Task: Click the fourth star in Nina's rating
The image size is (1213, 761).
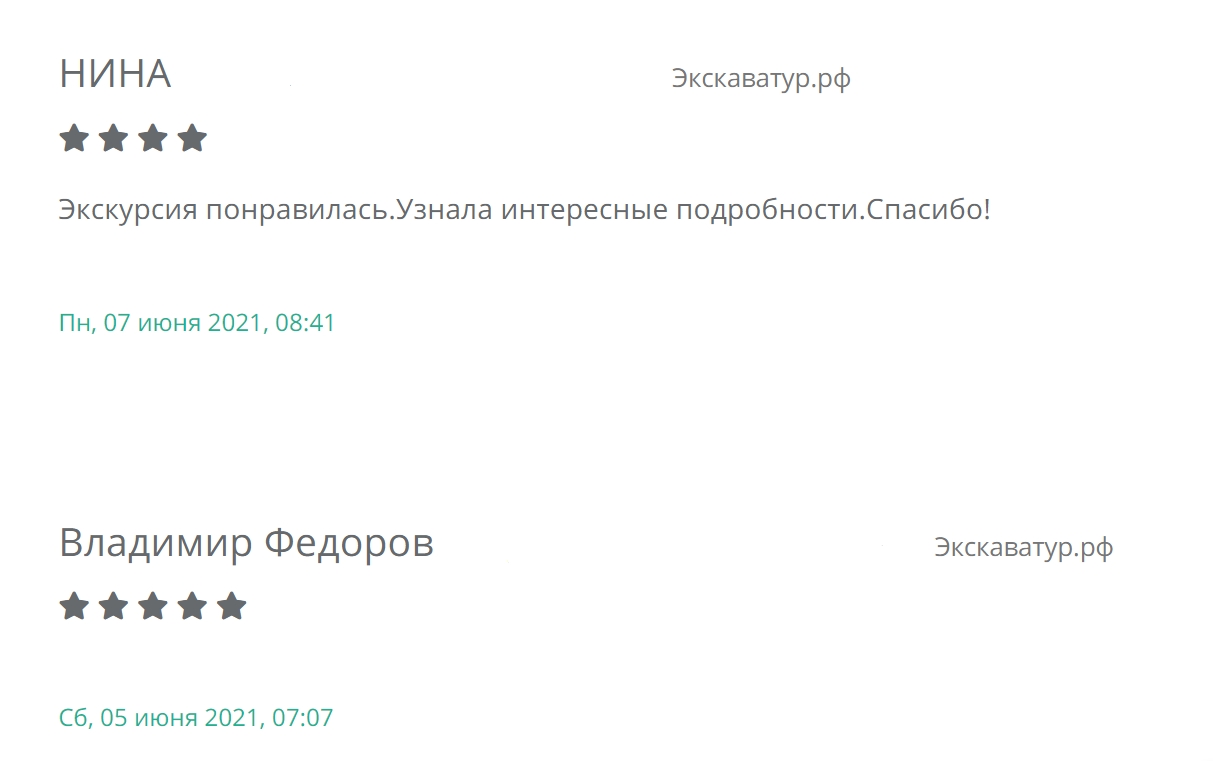Action: point(191,138)
